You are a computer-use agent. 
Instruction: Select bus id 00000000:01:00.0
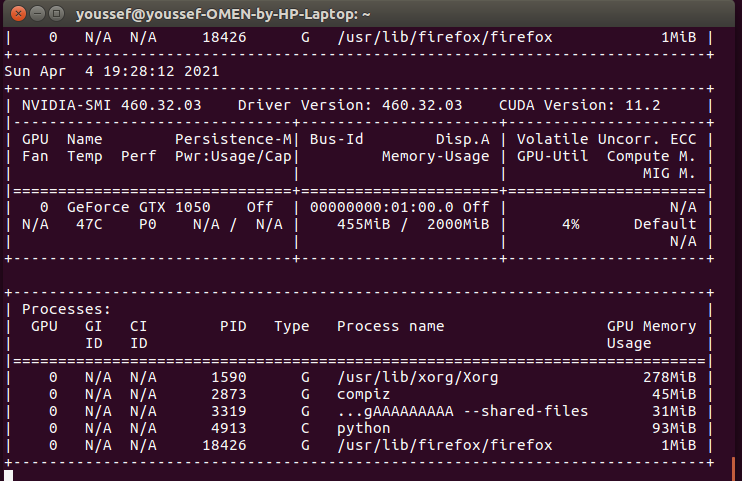[x=382, y=207]
